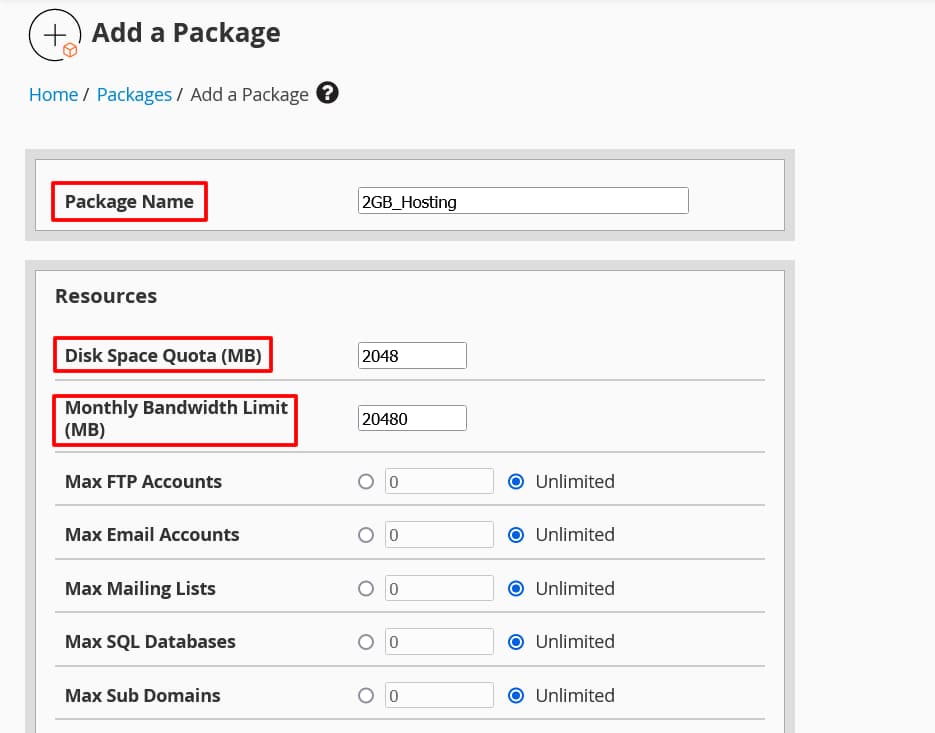Choose Unlimited for Max Sub Domains
This screenshot has width=935, height=733.
pyautogui.click(x=516, y=695)
